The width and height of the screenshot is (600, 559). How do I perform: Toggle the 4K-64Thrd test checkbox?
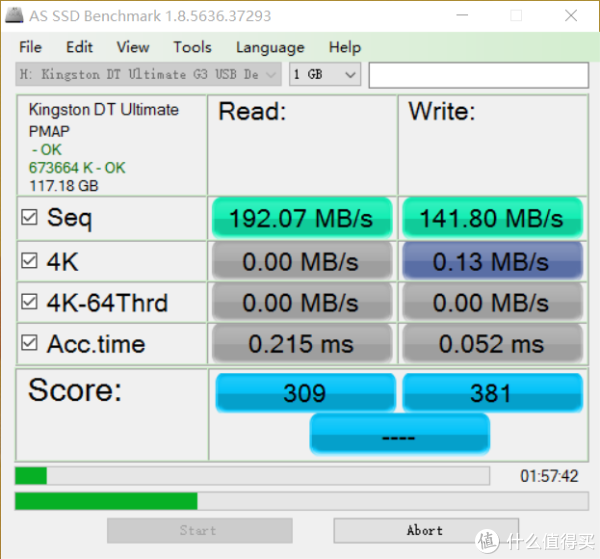click(29, 302)
